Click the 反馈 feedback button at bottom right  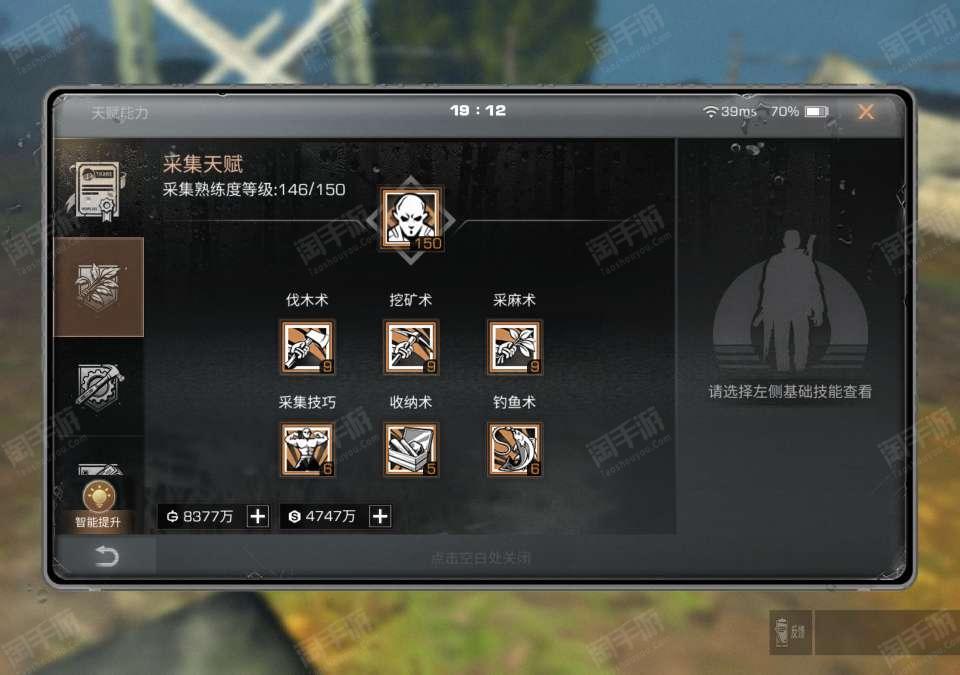791,632
